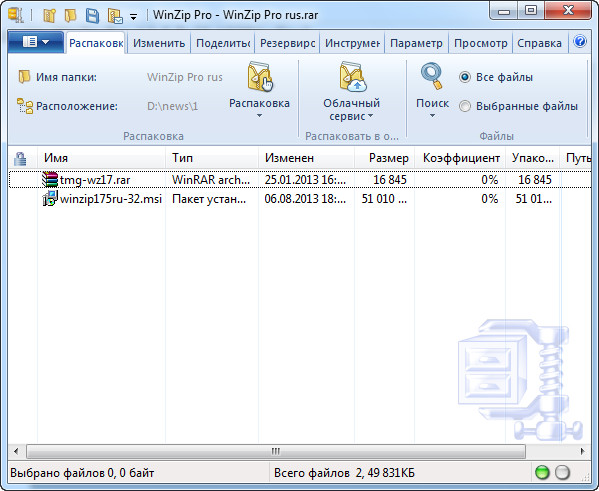Close the WinZip Pro window

568,11
